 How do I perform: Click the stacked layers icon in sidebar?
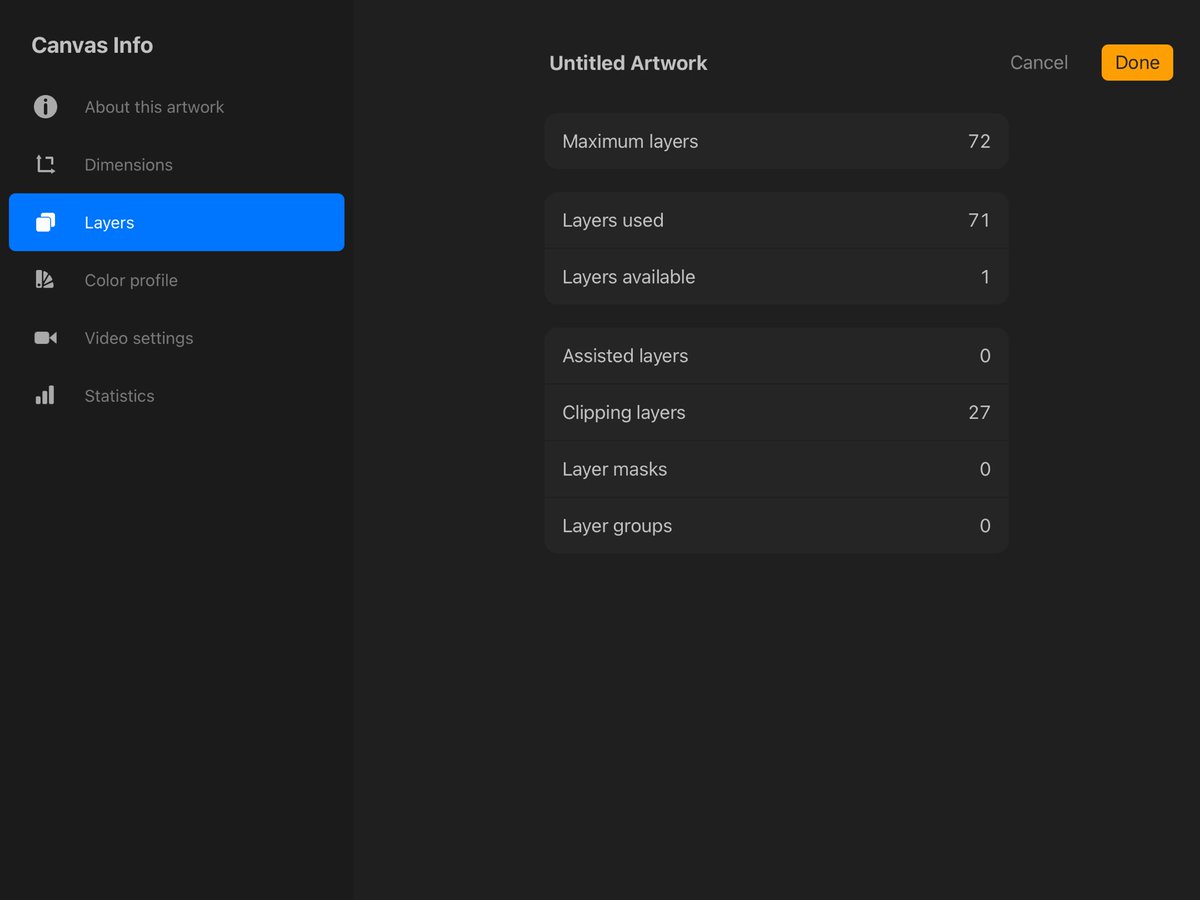tap(45, 222)
